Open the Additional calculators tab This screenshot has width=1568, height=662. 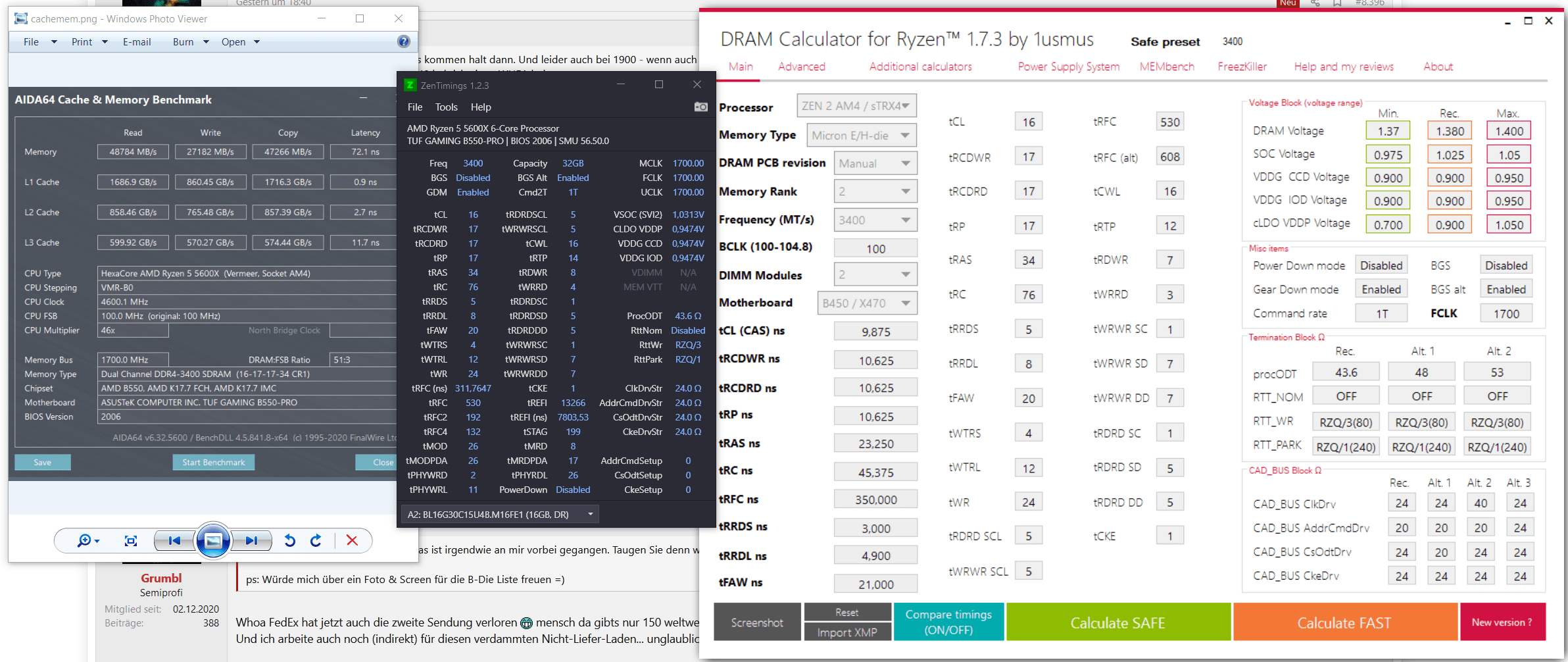pos(920,66)
